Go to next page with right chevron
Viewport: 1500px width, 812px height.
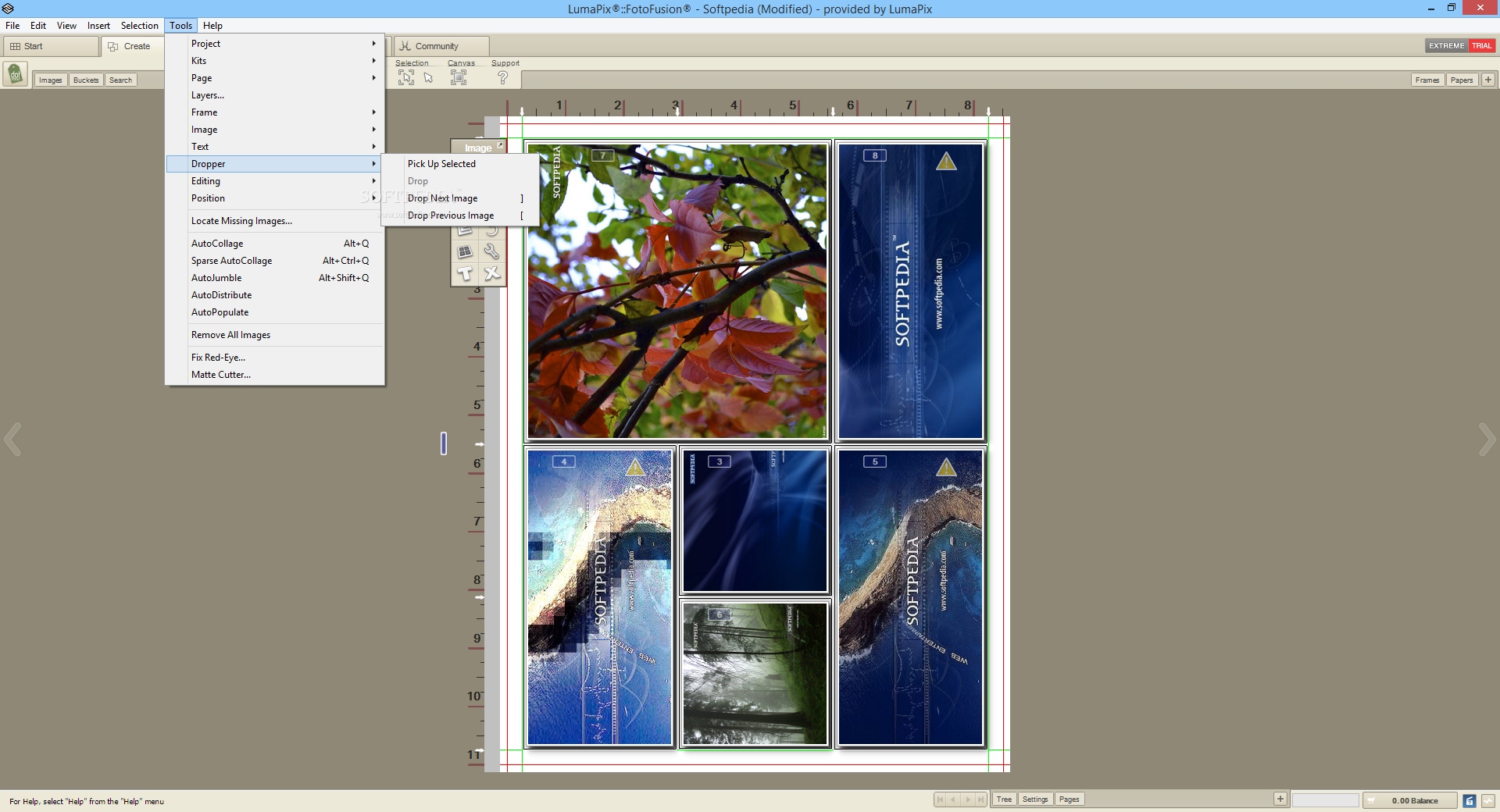pos(1486,440)
